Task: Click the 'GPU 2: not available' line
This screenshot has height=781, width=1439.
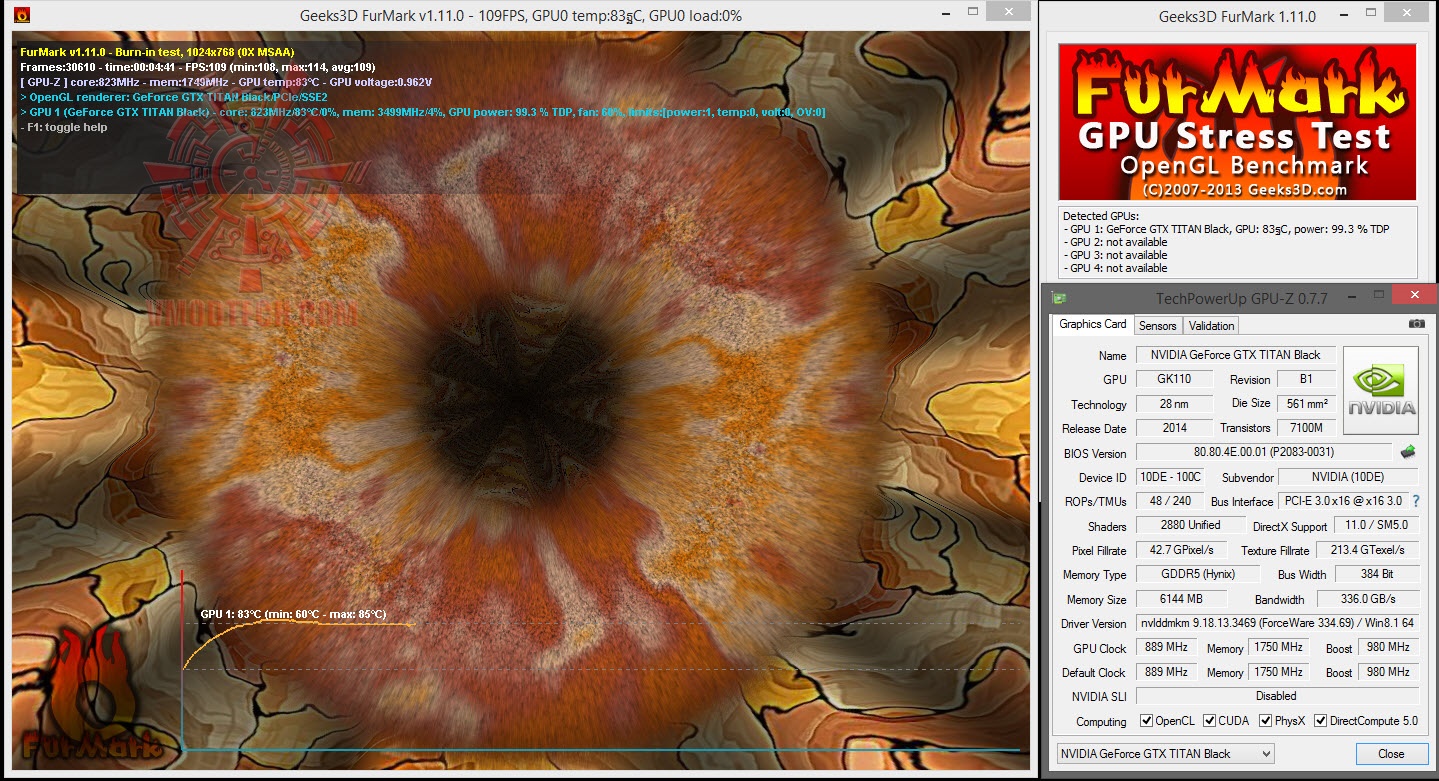Action: 1114,242
